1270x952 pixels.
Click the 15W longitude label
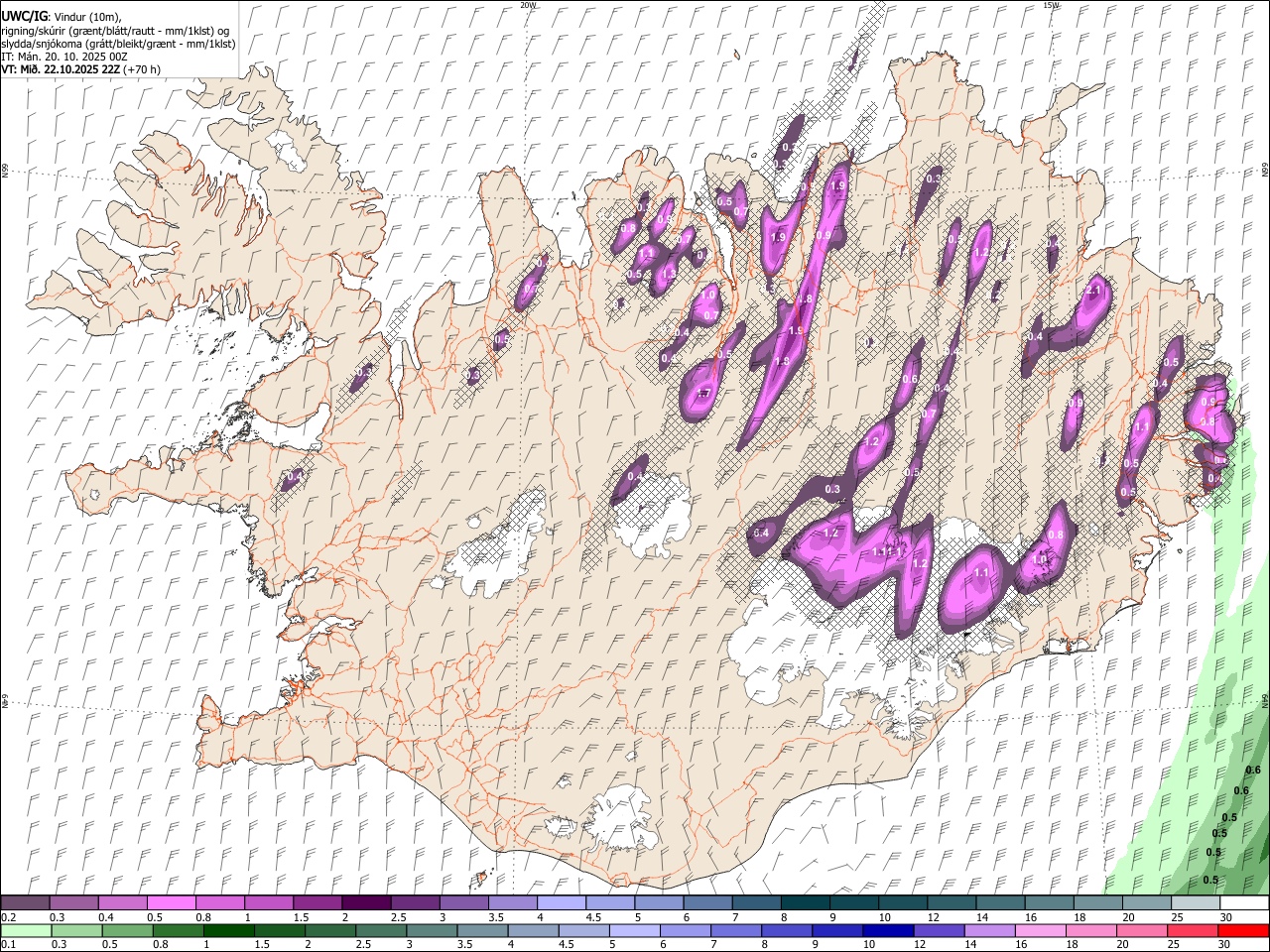click(x=1050, y=5)
